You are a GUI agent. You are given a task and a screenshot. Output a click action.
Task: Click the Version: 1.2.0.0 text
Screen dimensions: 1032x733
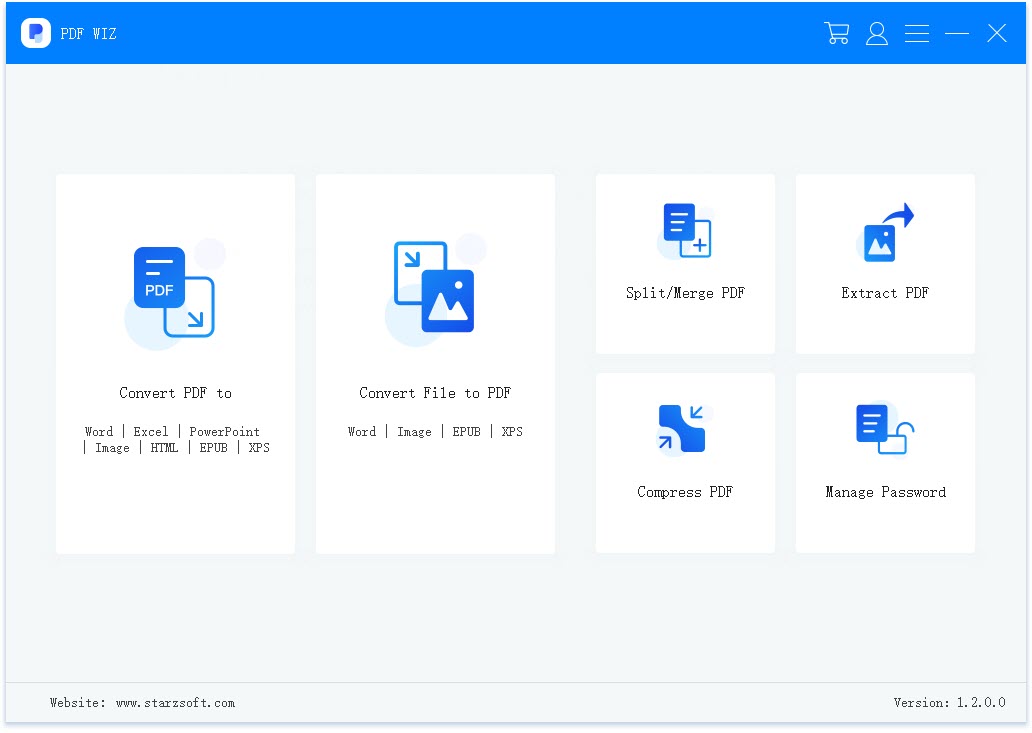click(949, 703)
